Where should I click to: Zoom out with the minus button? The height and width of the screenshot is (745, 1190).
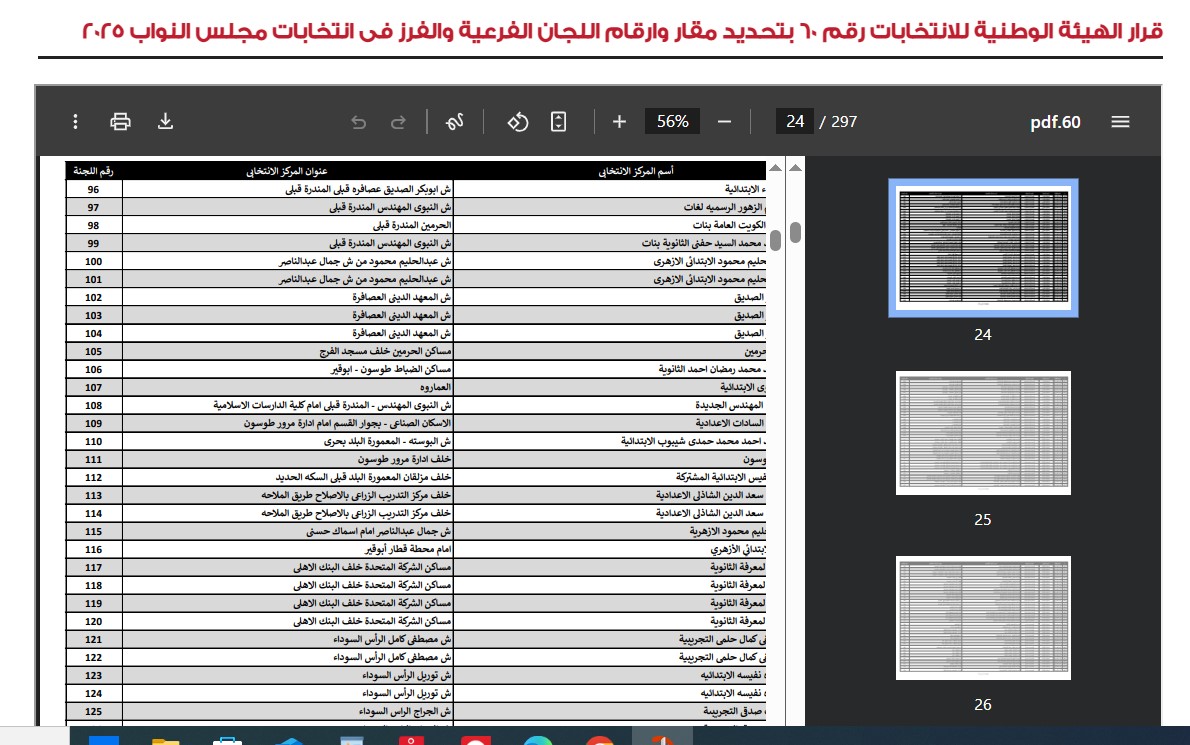click(725, 122)
